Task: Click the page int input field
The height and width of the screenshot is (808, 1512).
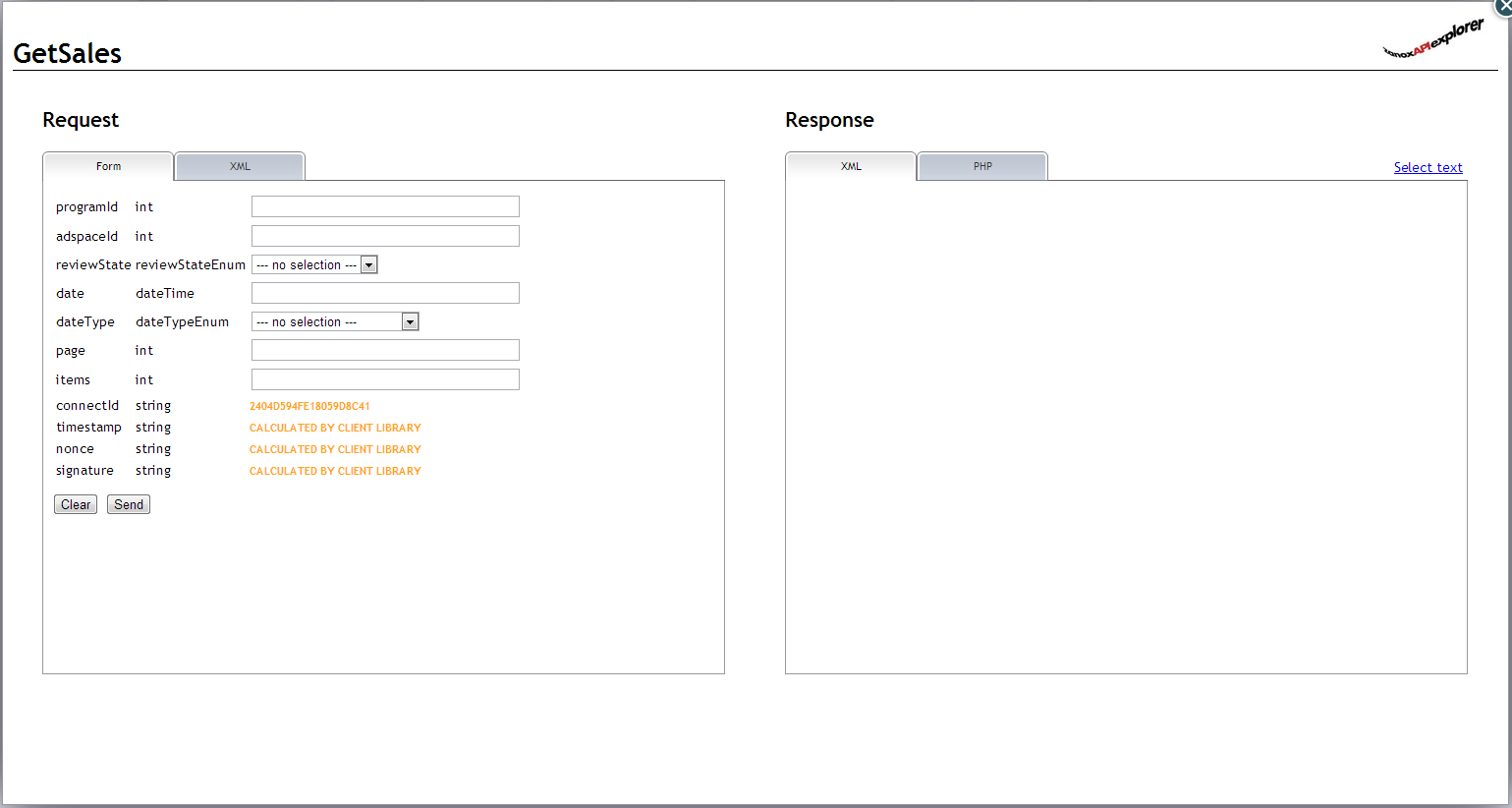Action: [x=385, y=350]
